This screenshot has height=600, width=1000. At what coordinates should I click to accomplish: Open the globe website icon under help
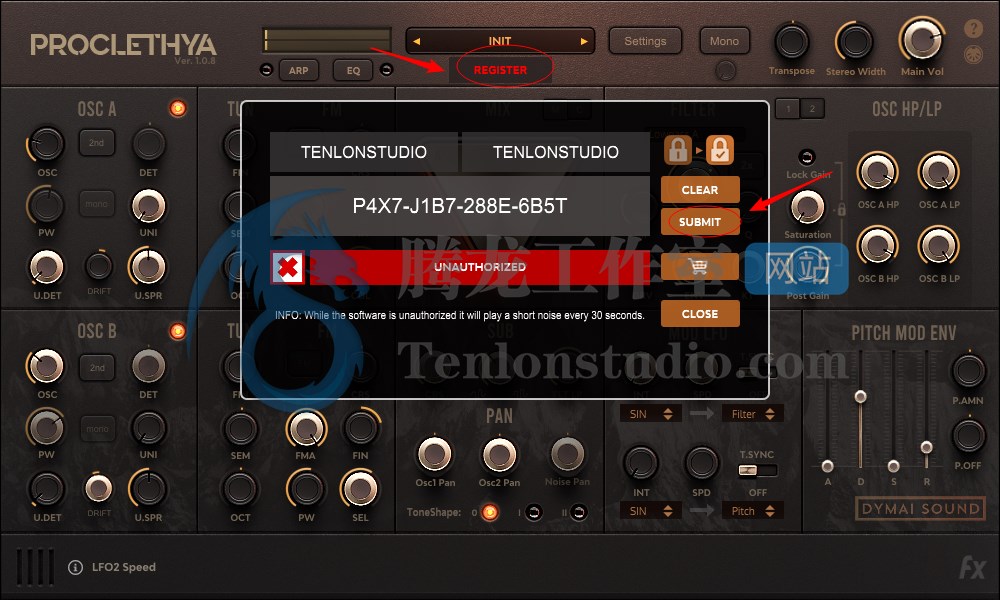point(973,55)
